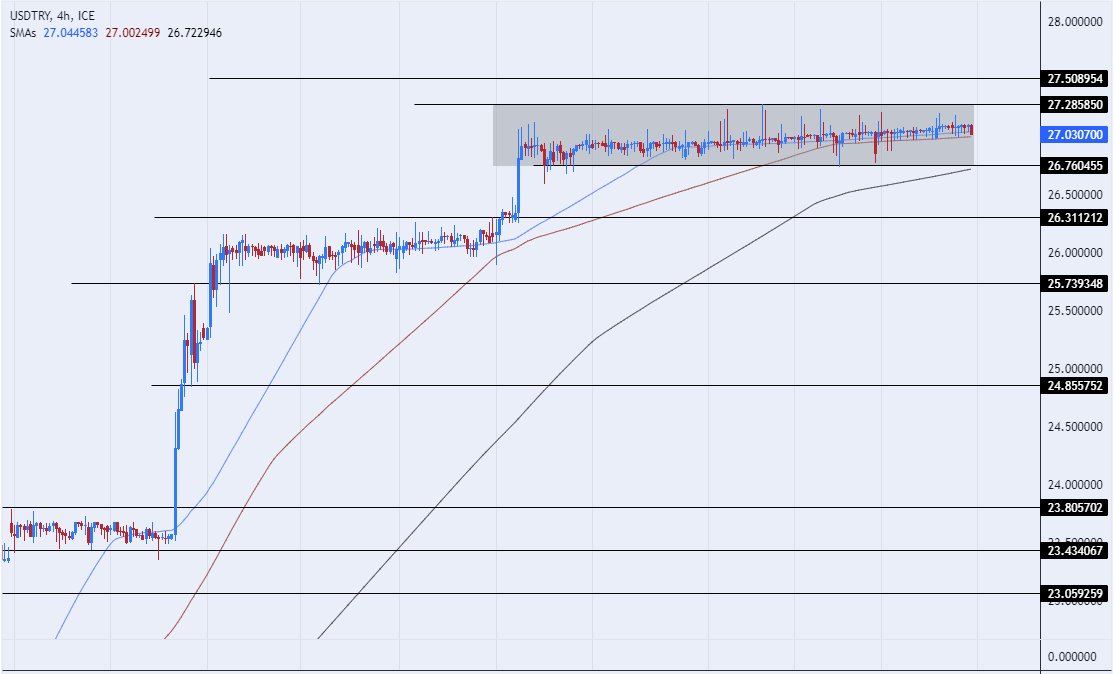
Task: Click the current price label 27.030700
Action: [1074, 134]
